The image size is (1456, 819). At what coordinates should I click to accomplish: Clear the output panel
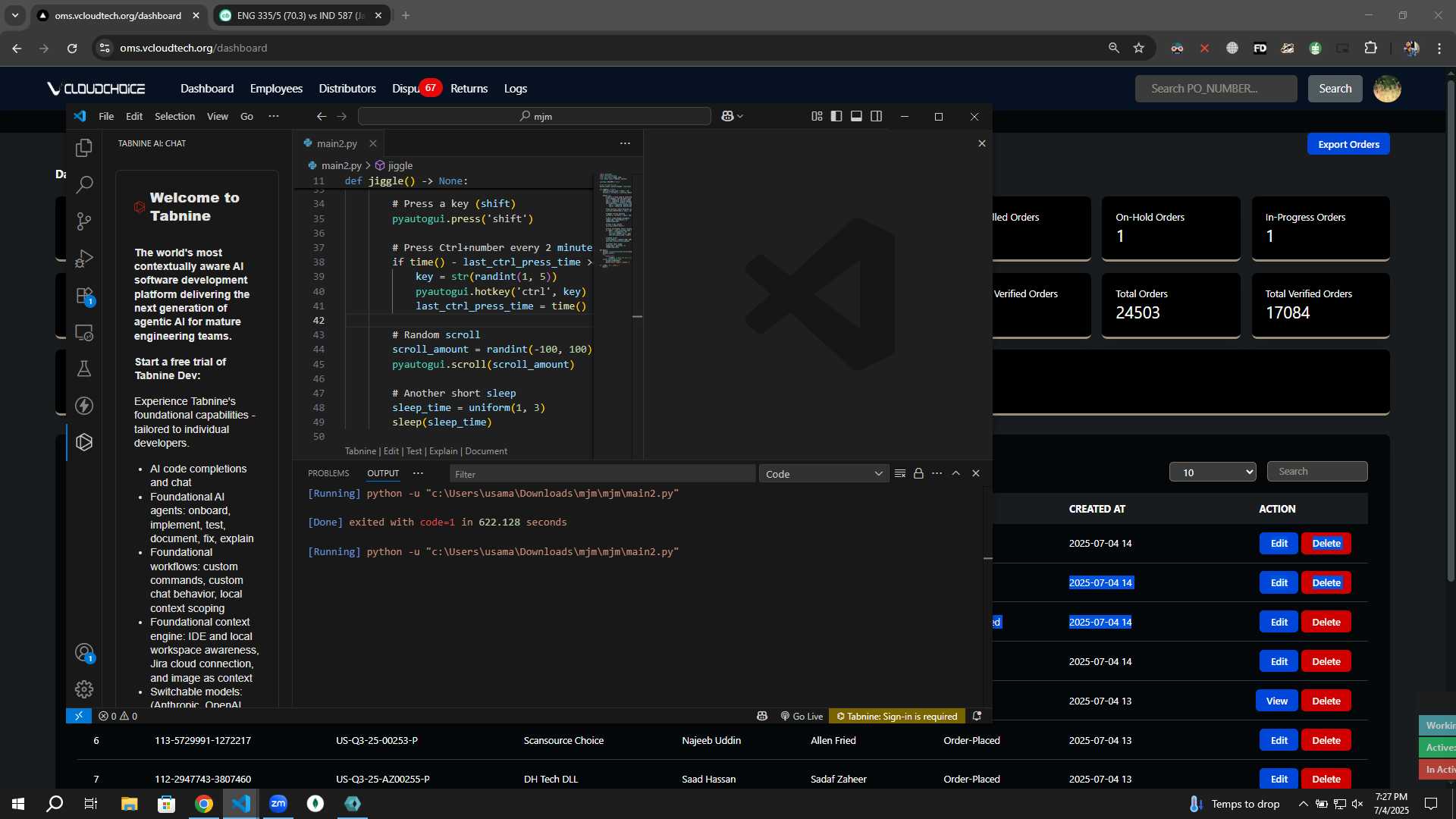900,473
